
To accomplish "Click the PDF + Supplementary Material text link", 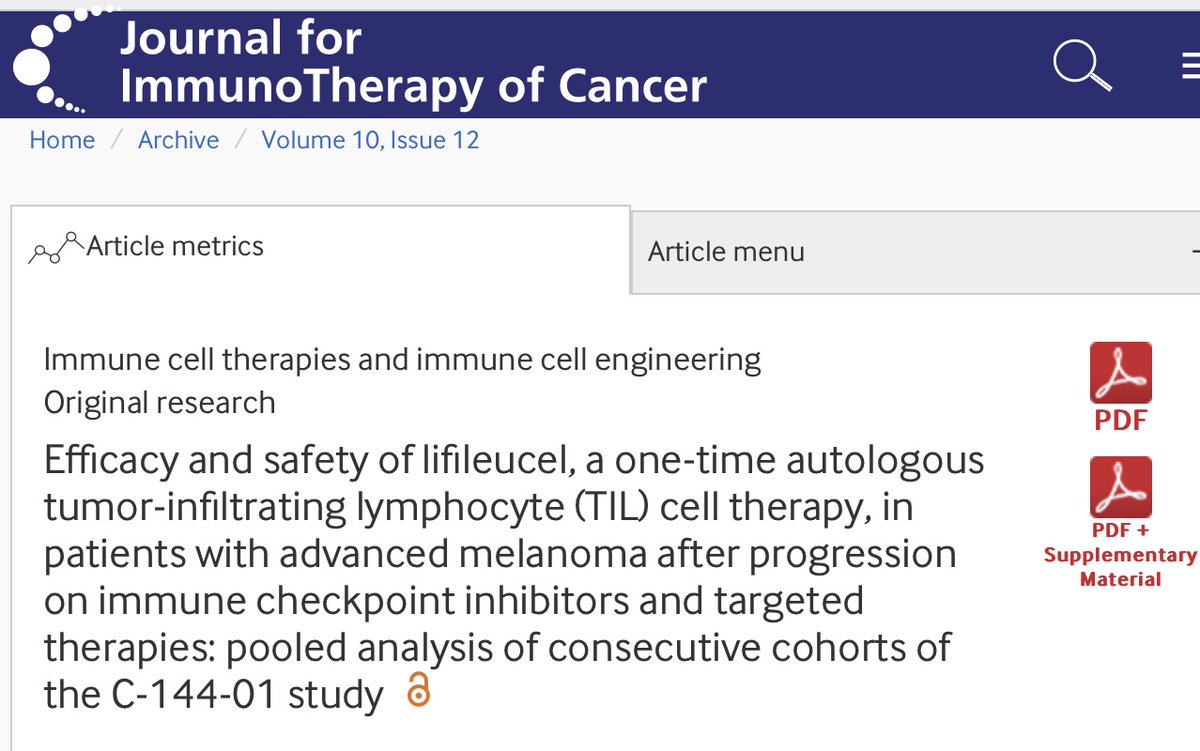I will click(1120, 555).
